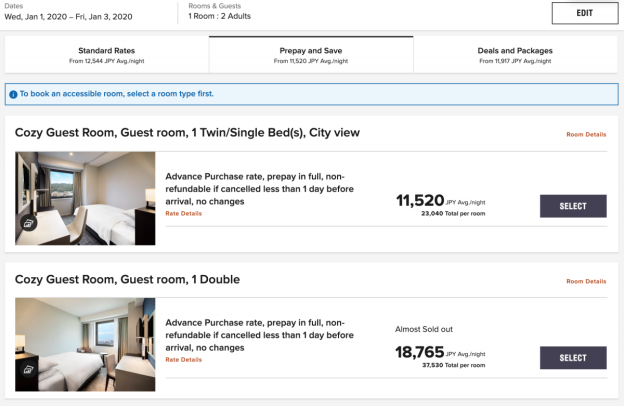Switch to the Standard Rates tab
Image resolution: width=624 pixels, height=406 pixels.
(x=107, y=55)
